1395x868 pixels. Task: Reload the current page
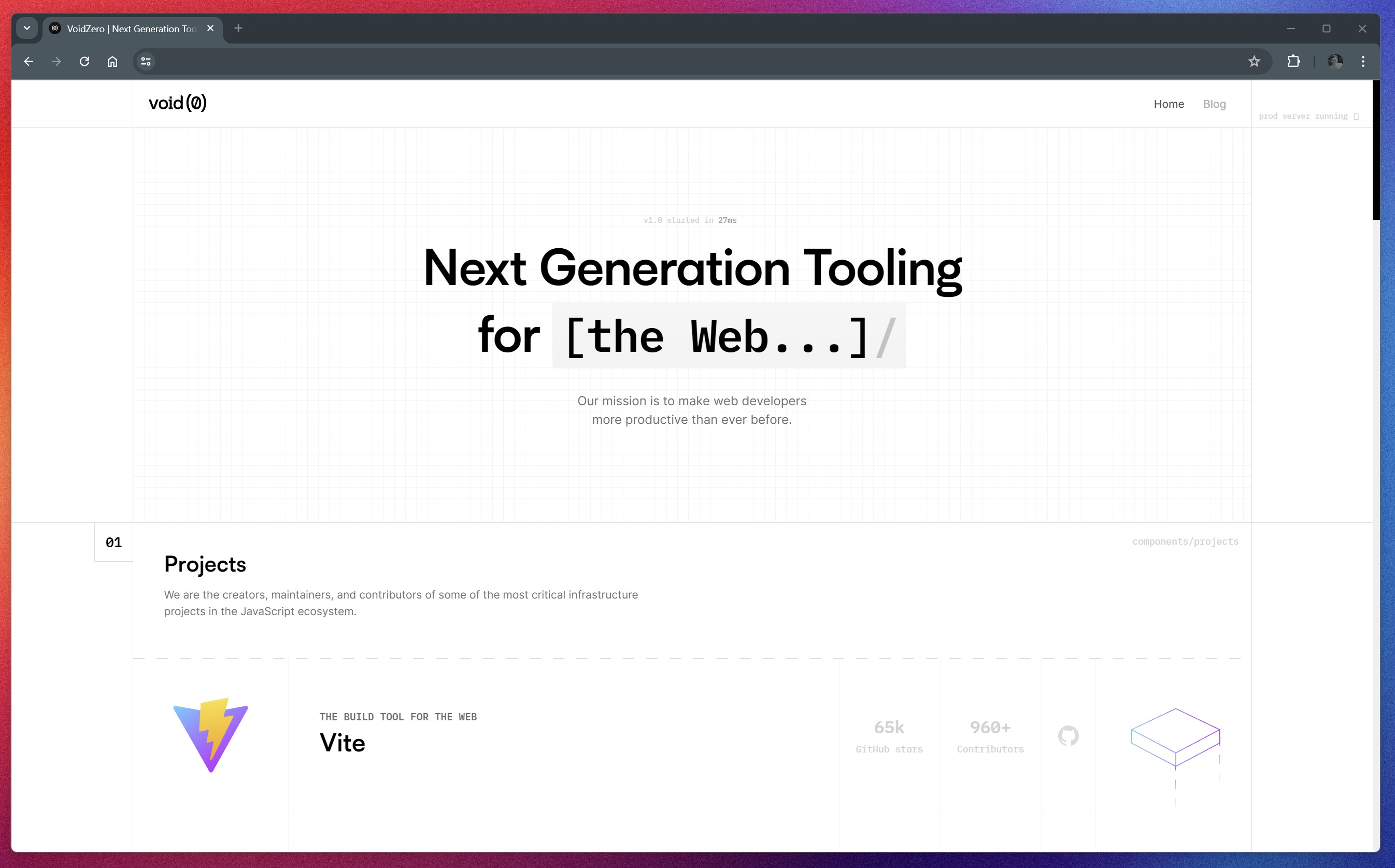click(84, 62)
